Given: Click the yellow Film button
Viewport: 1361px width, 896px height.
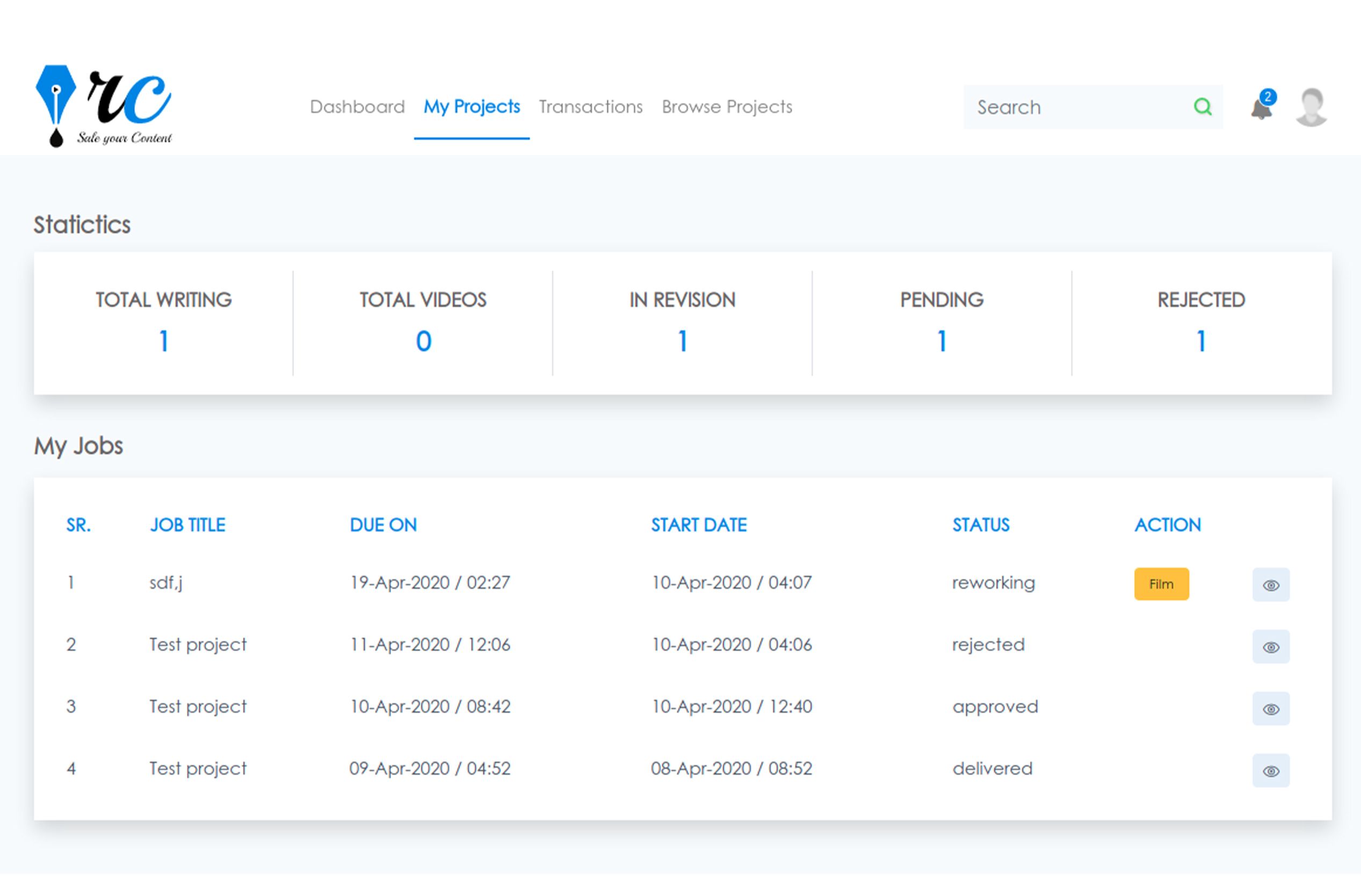Looking at the screenshot, I should [x=1161, y=584].
